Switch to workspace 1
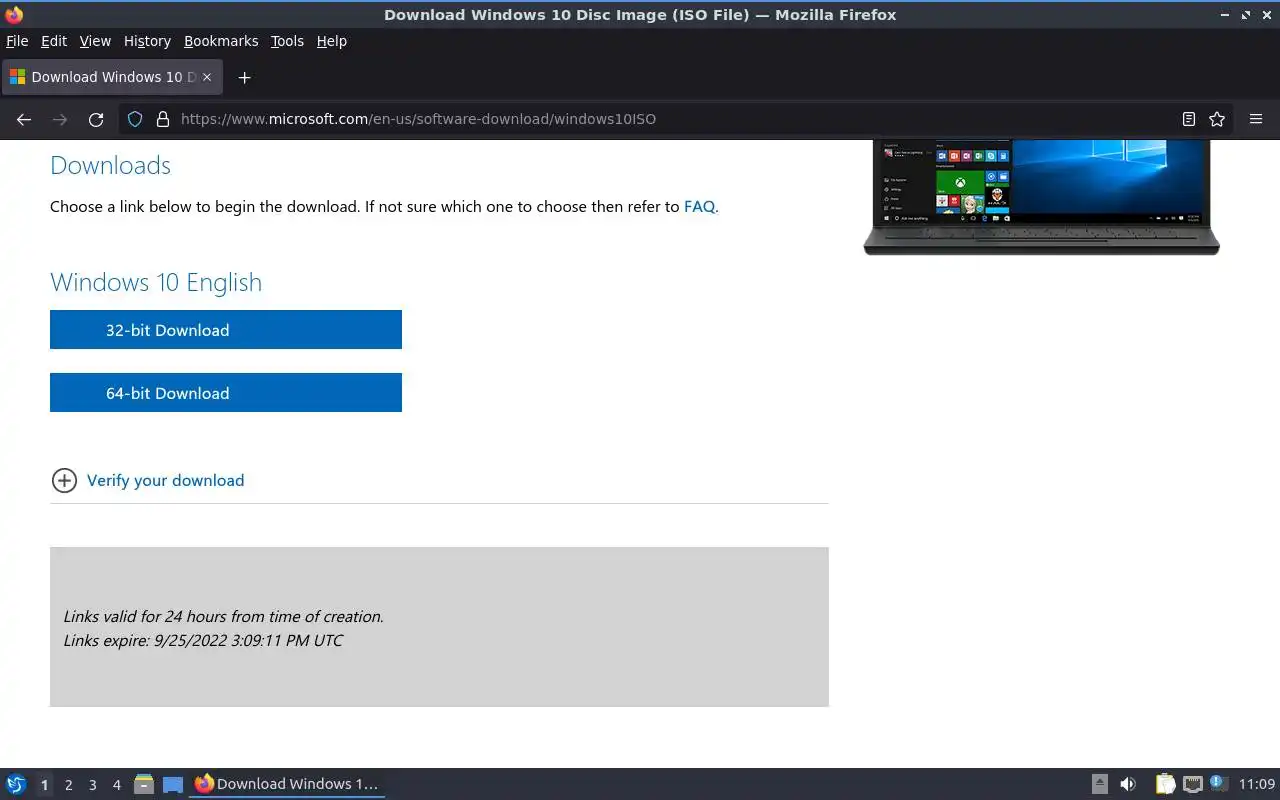The image size is (1280, 800). click(44, 785)
